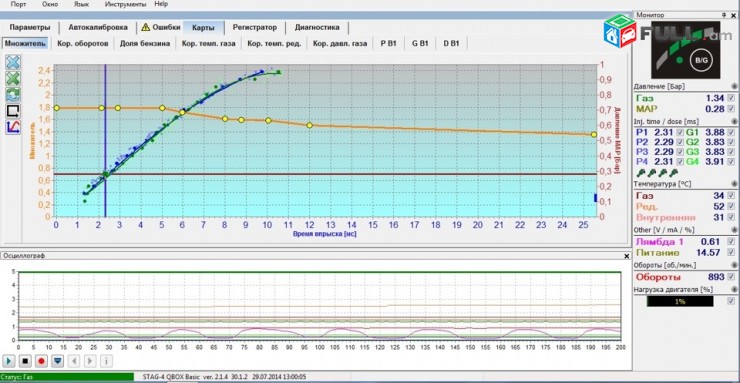Screen dimensions: 740x383
Task: Toggle the G1 3.88 checkbox
Action: pos(731,133)
